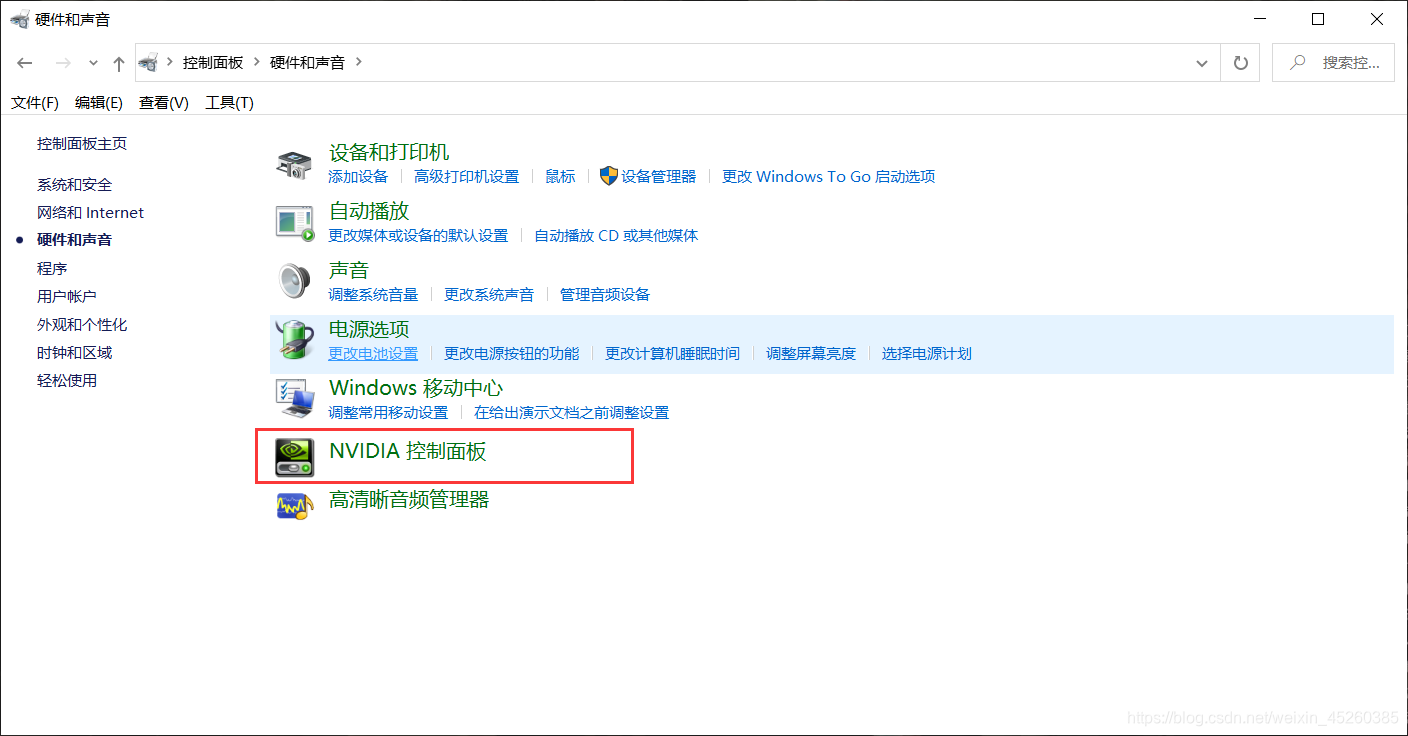Viewport: 1408px width, 736px height.
Task: Click the search magnifier icon
Action: point(1298,63)
